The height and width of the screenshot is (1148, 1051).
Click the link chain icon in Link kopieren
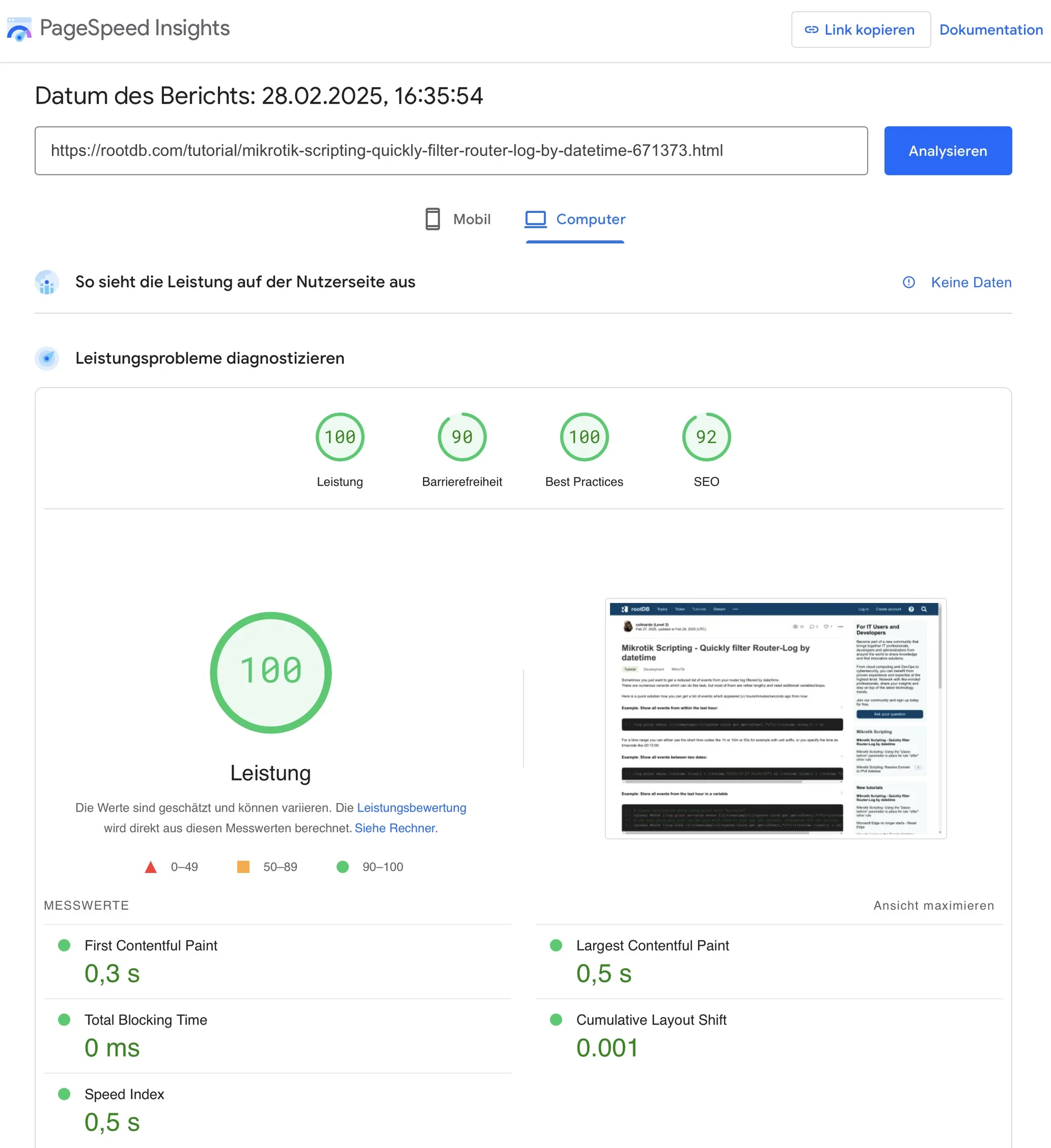point(811,29)
